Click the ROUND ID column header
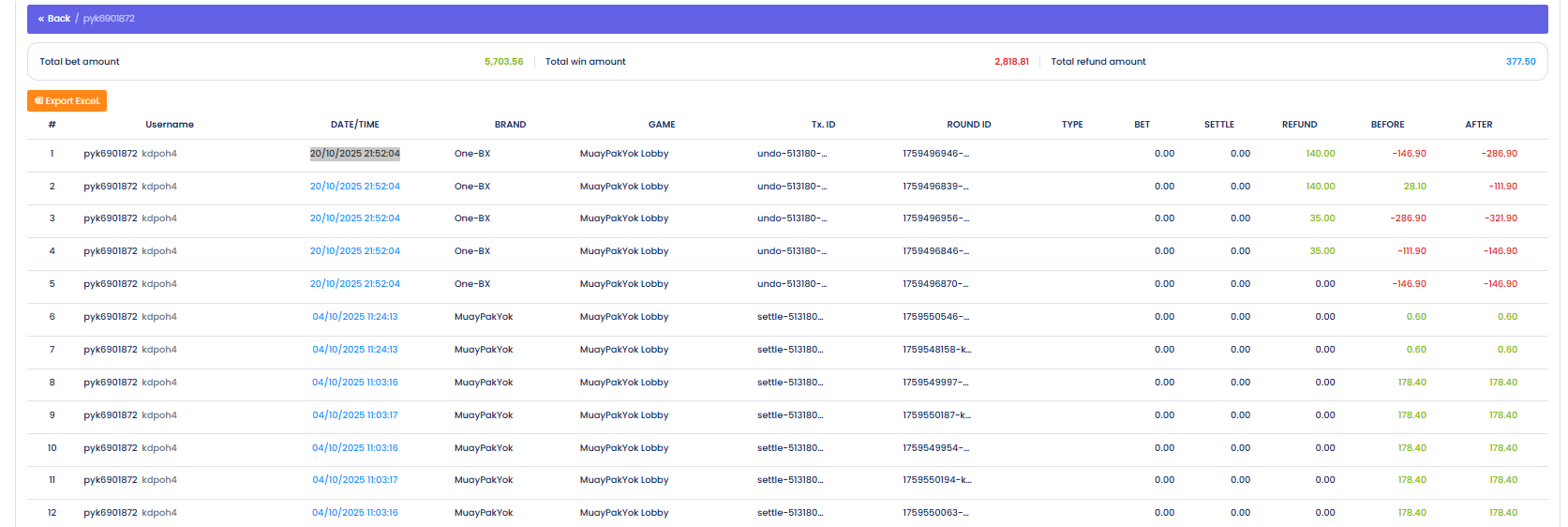Viewport: 1568px width, 527px height. coord(968,125)
